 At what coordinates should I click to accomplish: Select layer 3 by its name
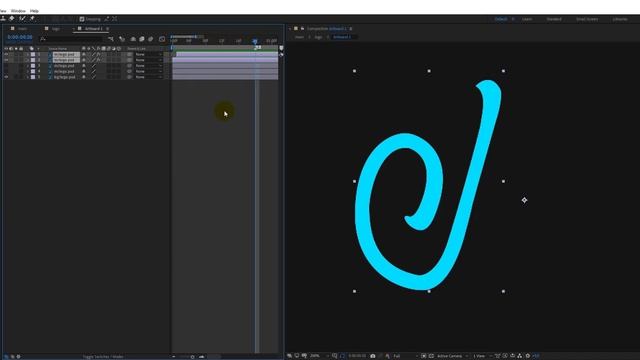64,66
